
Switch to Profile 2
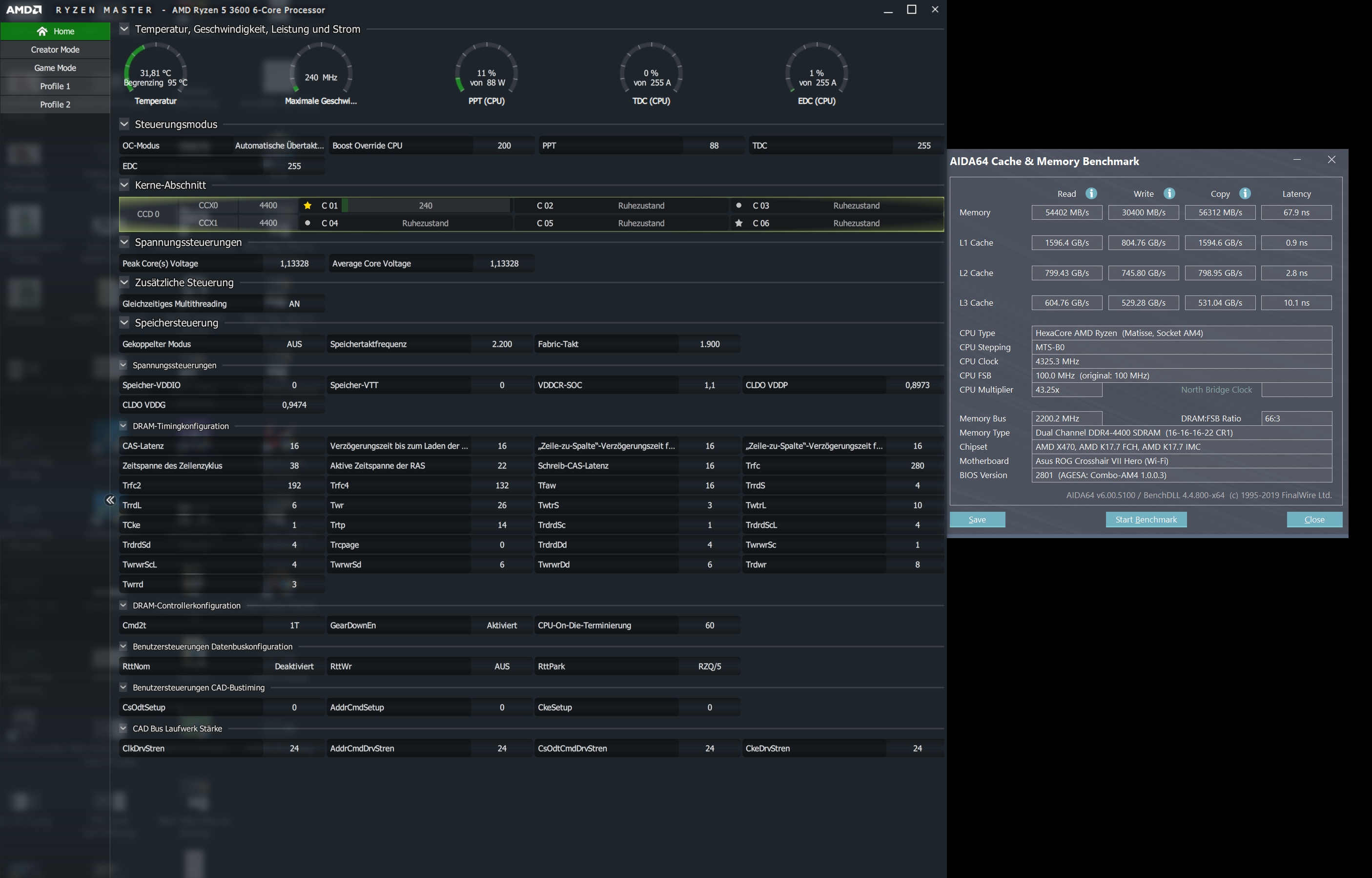click(55, 105)
